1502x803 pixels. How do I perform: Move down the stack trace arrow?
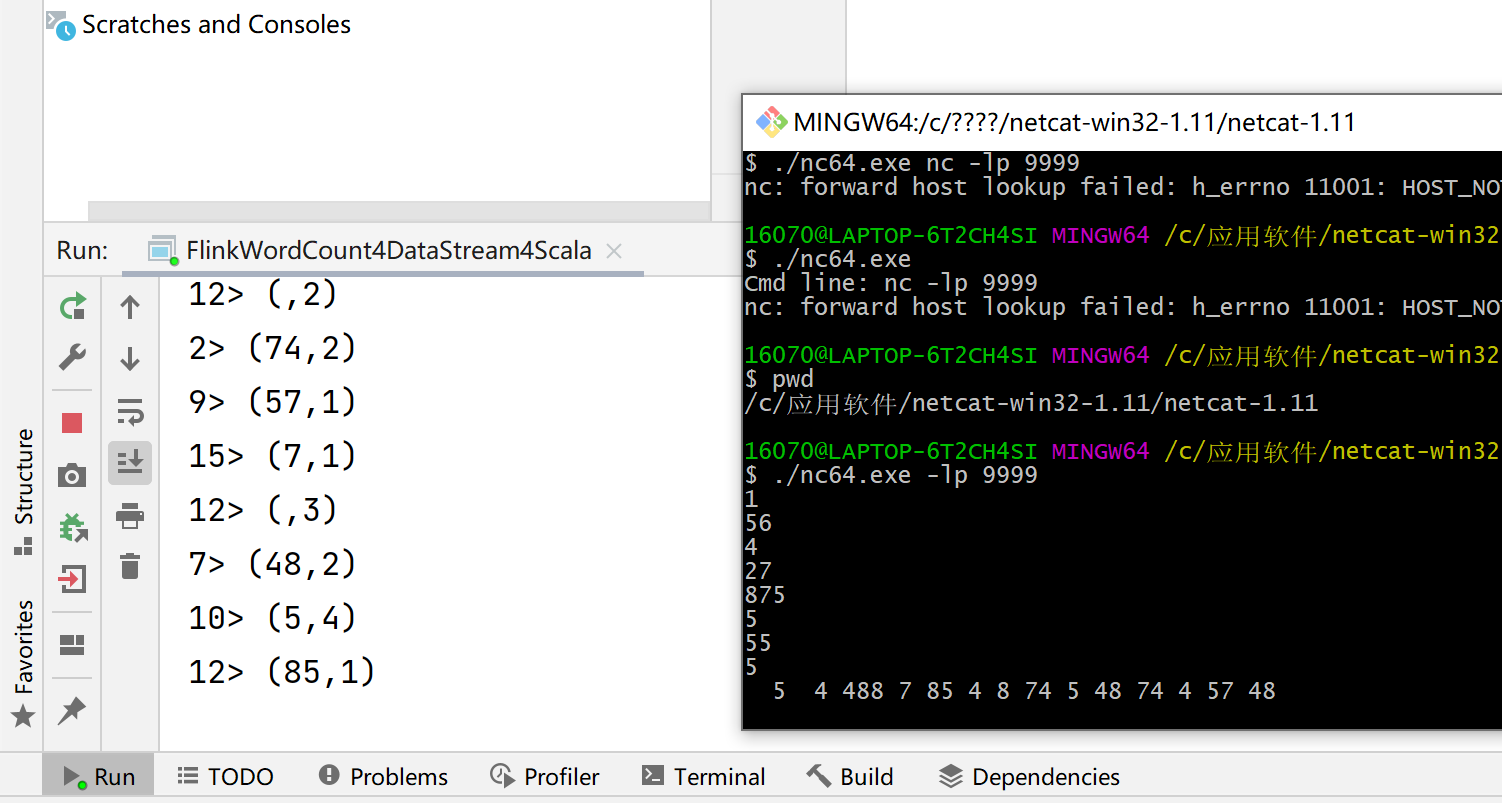(130, 359)
